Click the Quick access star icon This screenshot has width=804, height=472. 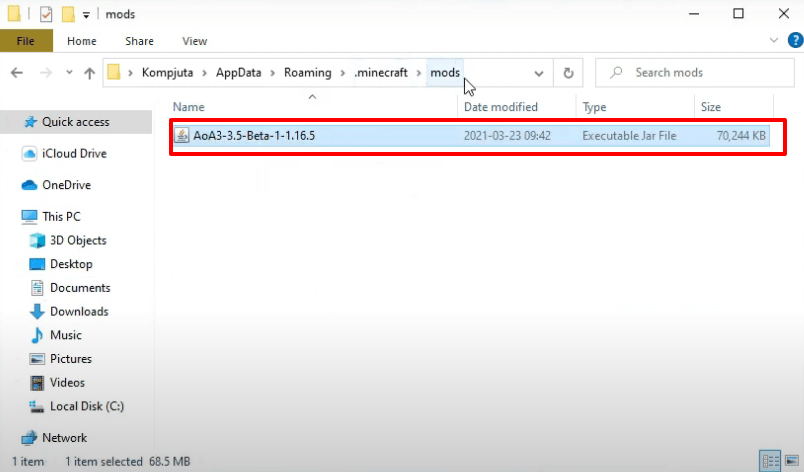[30, 122]
